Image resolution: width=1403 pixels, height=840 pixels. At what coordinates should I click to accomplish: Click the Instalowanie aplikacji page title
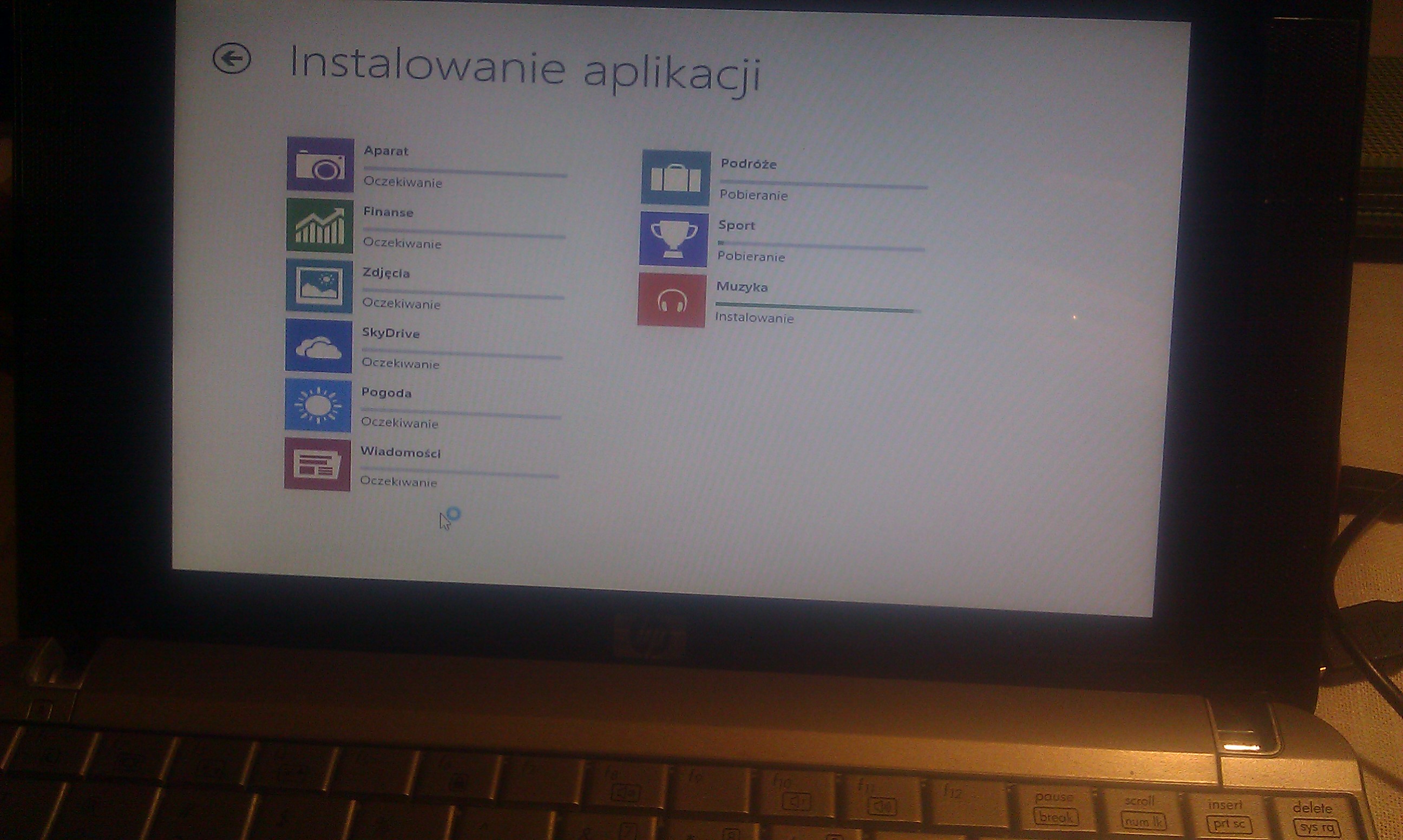click(524, 72)
